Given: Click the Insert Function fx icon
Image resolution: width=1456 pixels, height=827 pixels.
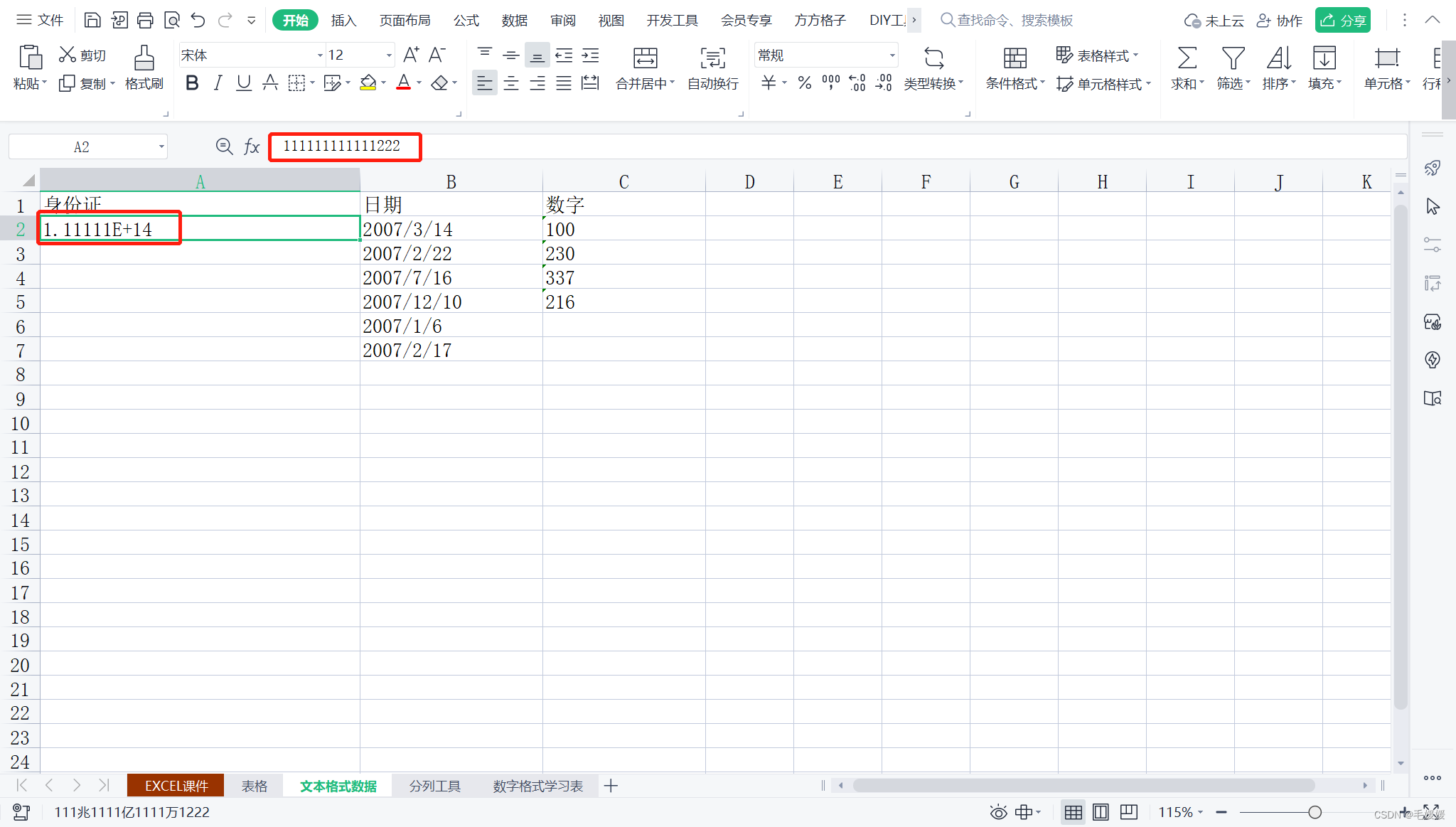Looking at the screenshot, I should 251,147.
